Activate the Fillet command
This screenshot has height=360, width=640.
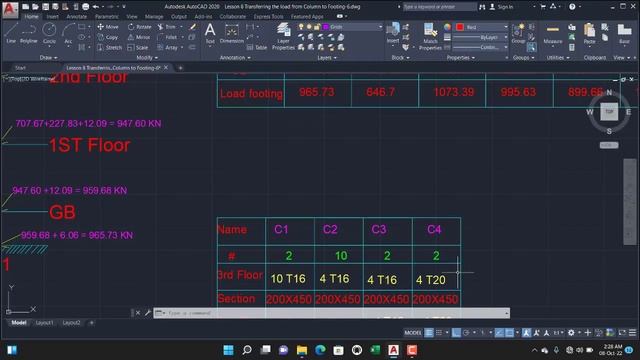167,37
